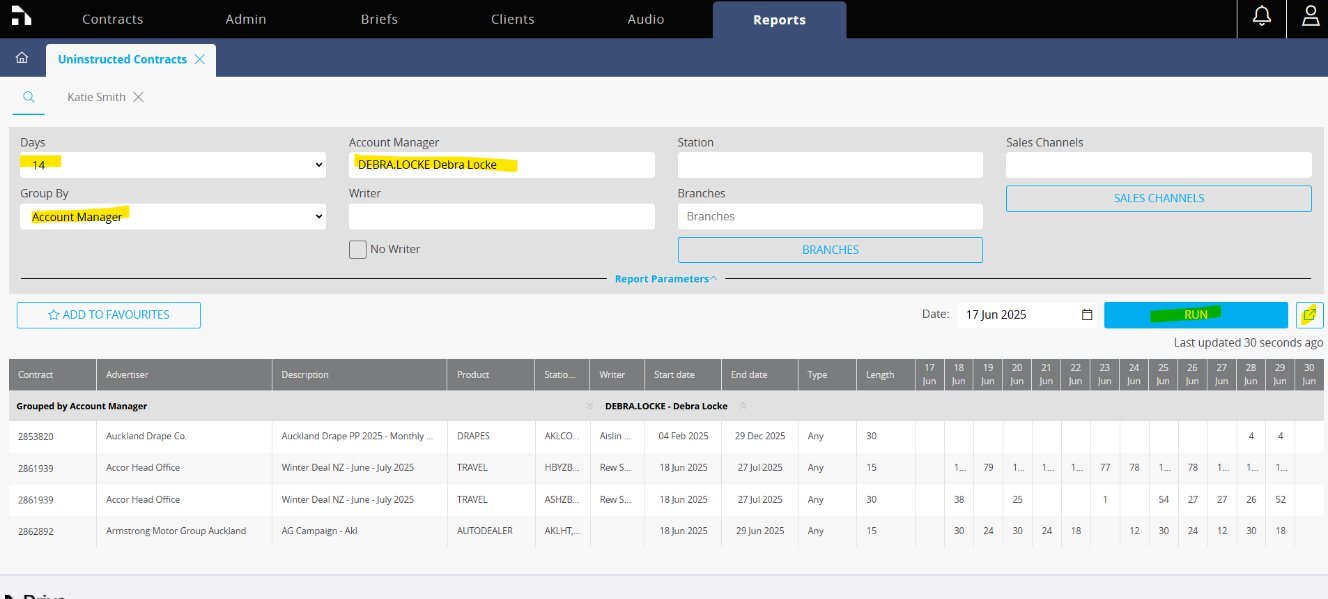1328x599 pixels.
Task: Open the notifications bell icon
Action: [x=1262, y=18]
